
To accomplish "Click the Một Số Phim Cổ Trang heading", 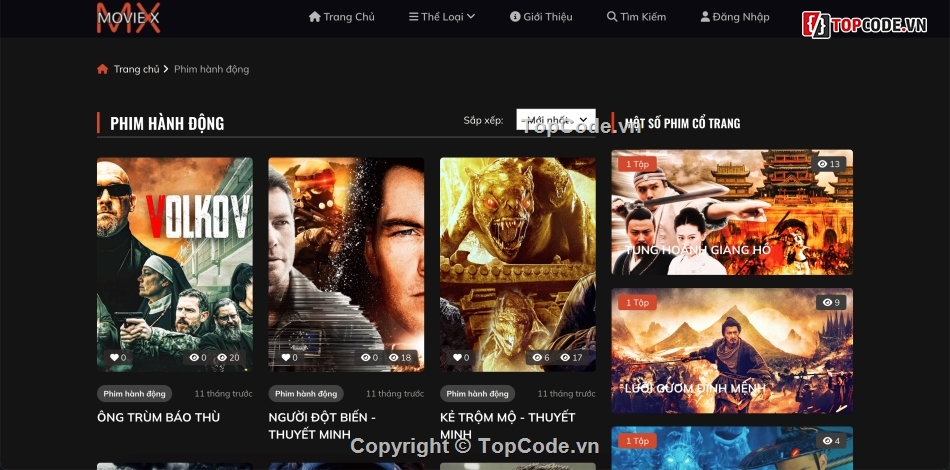I will click(x=682, y=123).
